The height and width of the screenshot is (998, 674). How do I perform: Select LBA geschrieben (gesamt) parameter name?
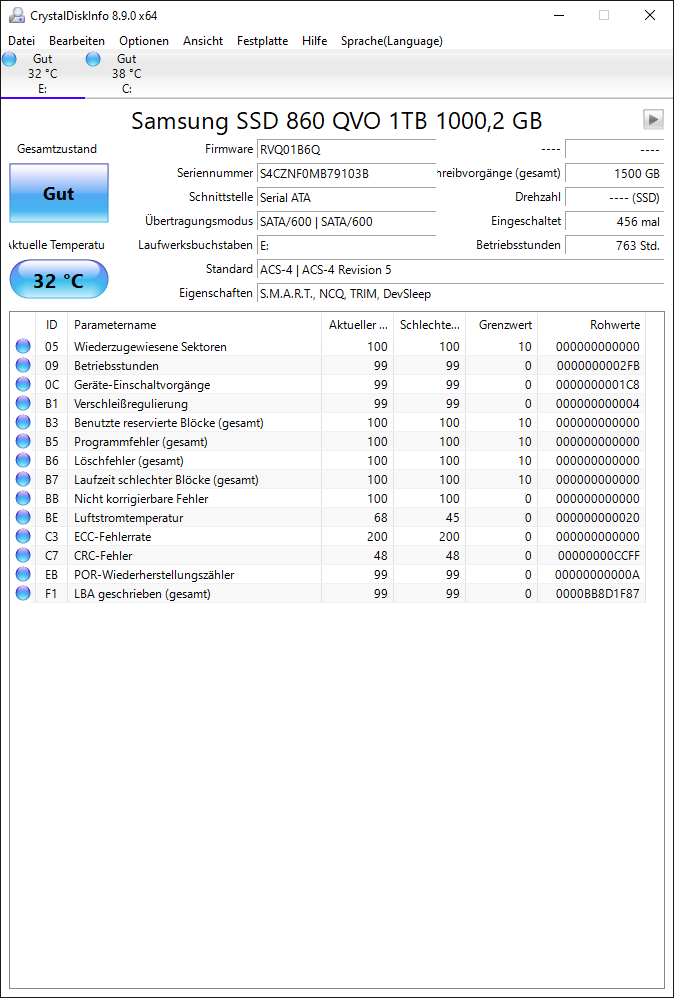coord(142,594)
